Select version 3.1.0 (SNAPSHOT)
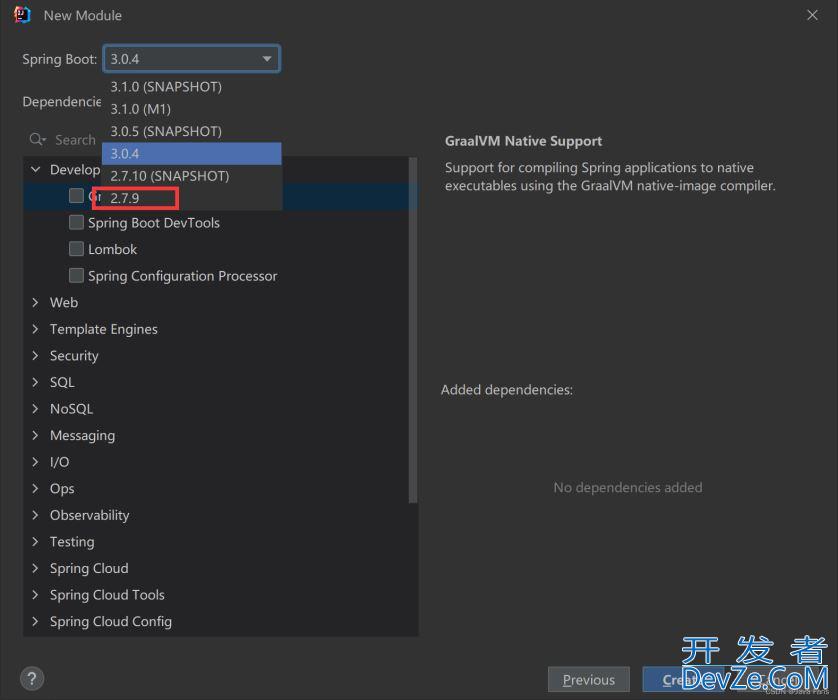The width and height of the screenshot is (838, 700). click(191, 87)
